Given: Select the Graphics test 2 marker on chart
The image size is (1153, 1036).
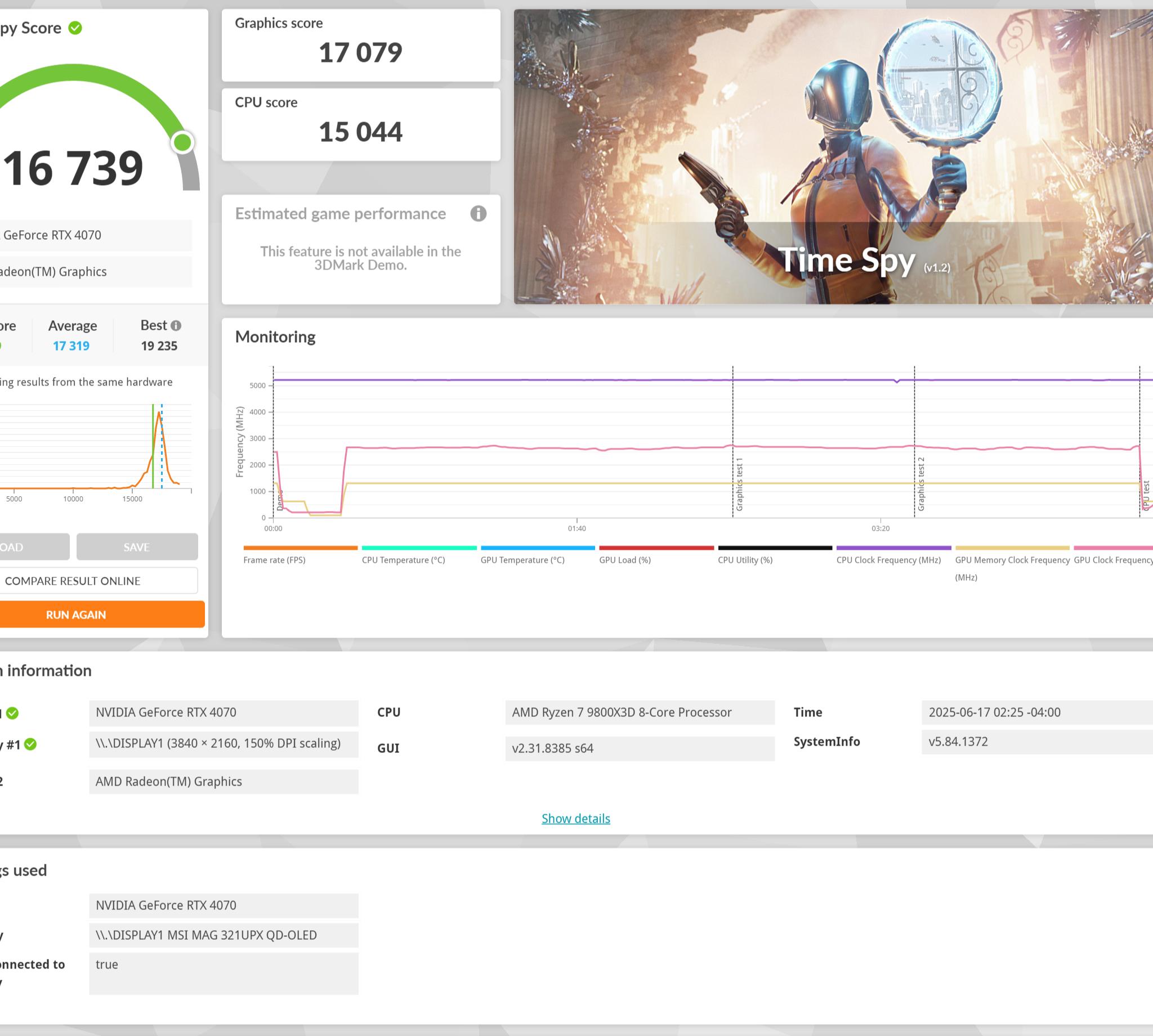Looking at the screenshot, I should point(920,484).
